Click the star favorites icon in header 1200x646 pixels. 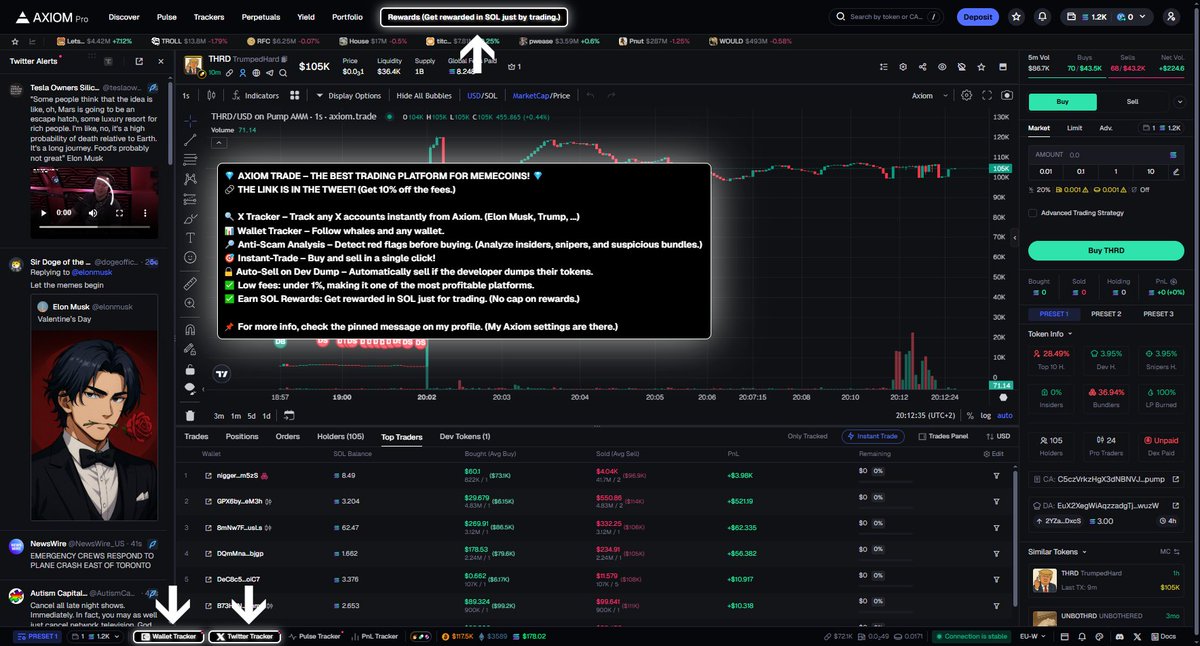[x=1016, y=17]
